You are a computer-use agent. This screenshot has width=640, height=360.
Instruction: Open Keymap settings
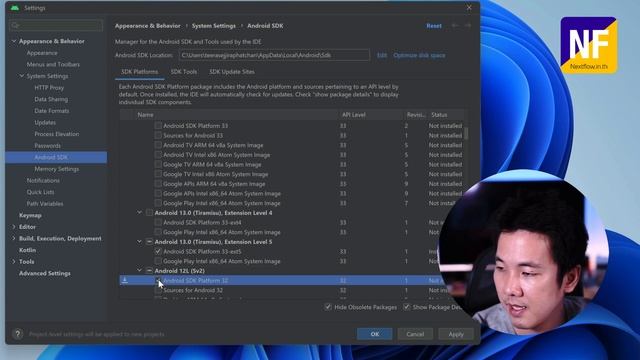coord(30,215)
